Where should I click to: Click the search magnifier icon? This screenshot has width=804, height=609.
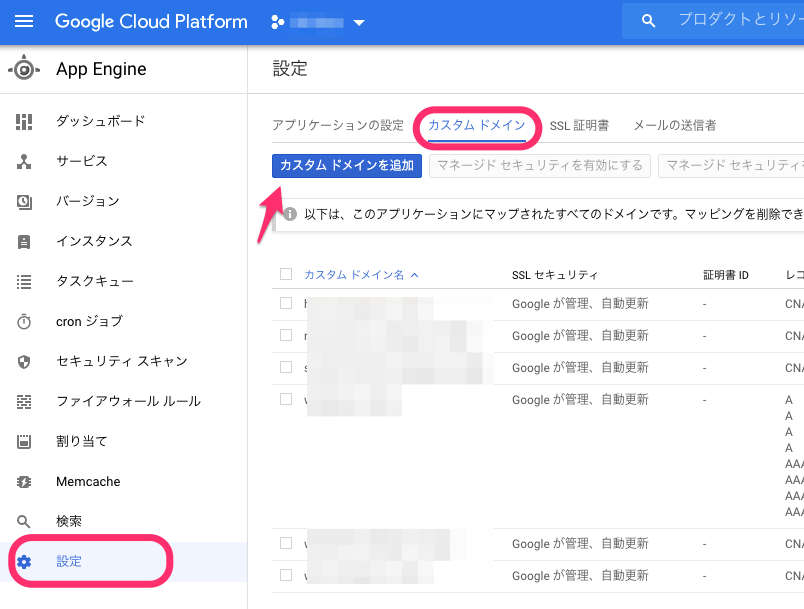click(648, 21)
